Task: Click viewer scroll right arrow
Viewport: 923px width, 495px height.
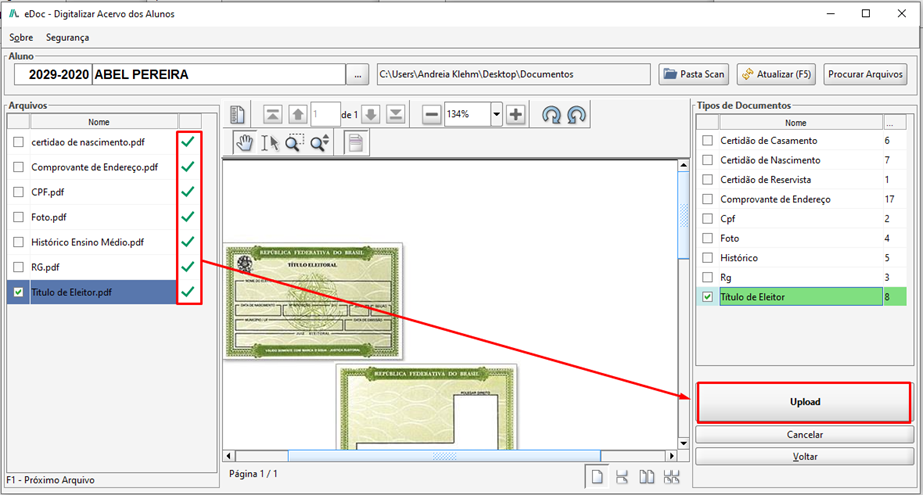Action: coord(672,456)
